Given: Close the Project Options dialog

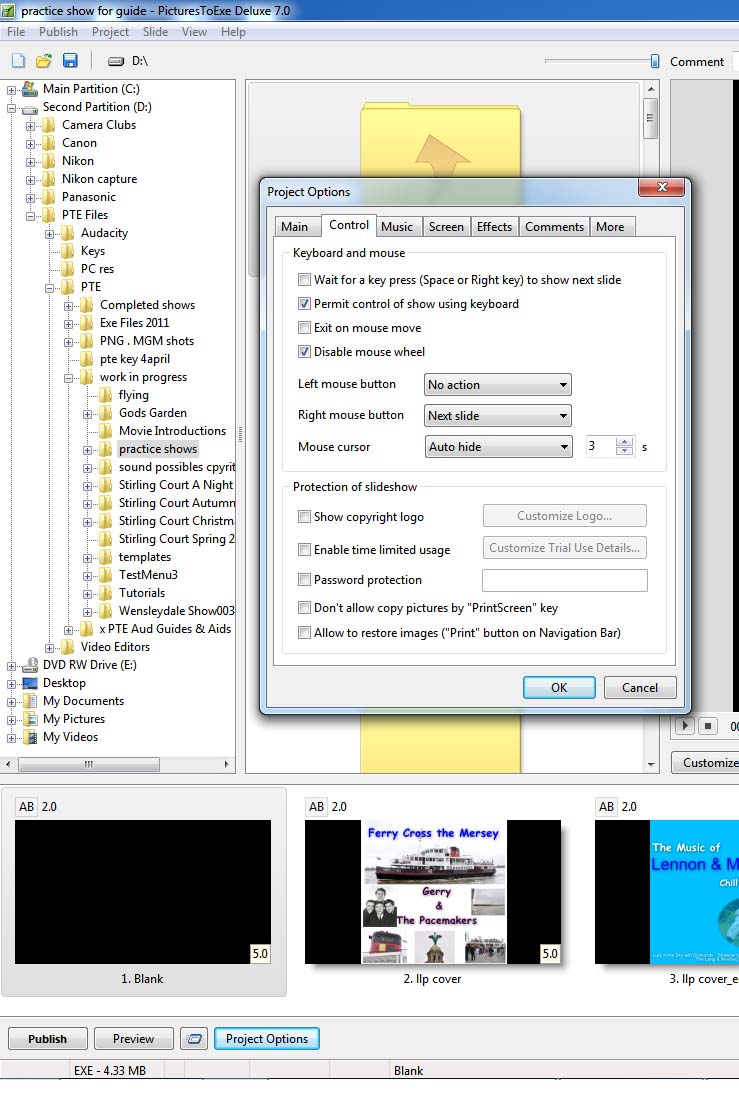Looking at the screenshot, I should click(x=661, y=187).
